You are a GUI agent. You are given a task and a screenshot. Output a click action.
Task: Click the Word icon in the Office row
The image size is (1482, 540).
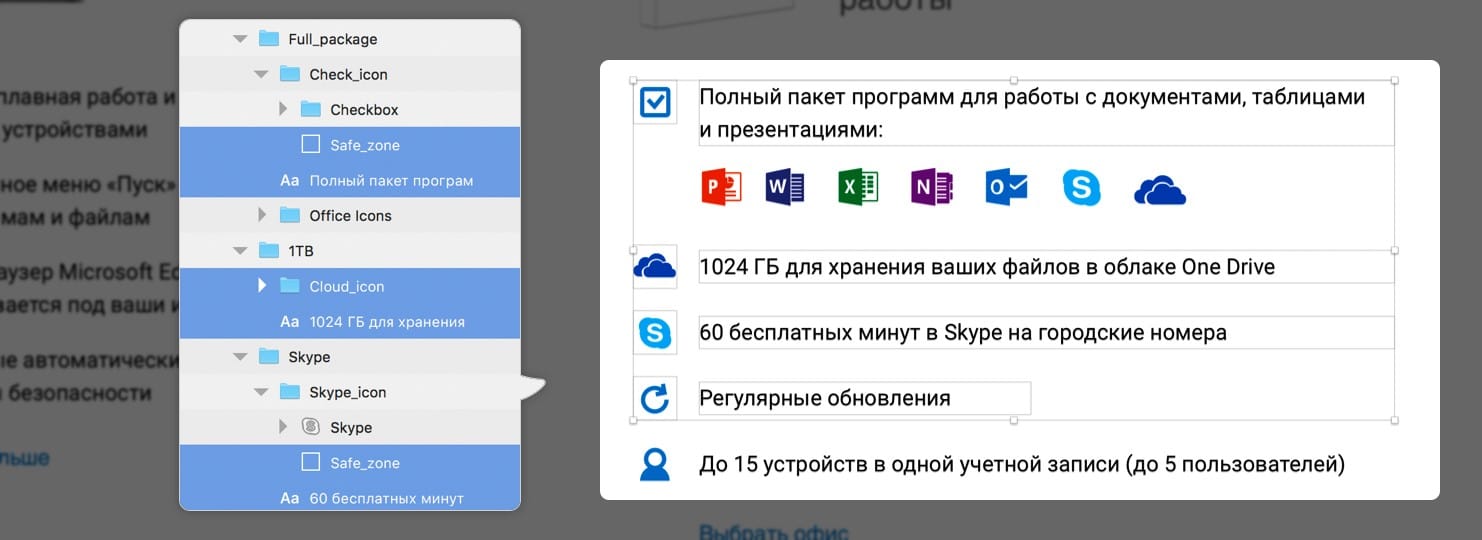[785, 187]
